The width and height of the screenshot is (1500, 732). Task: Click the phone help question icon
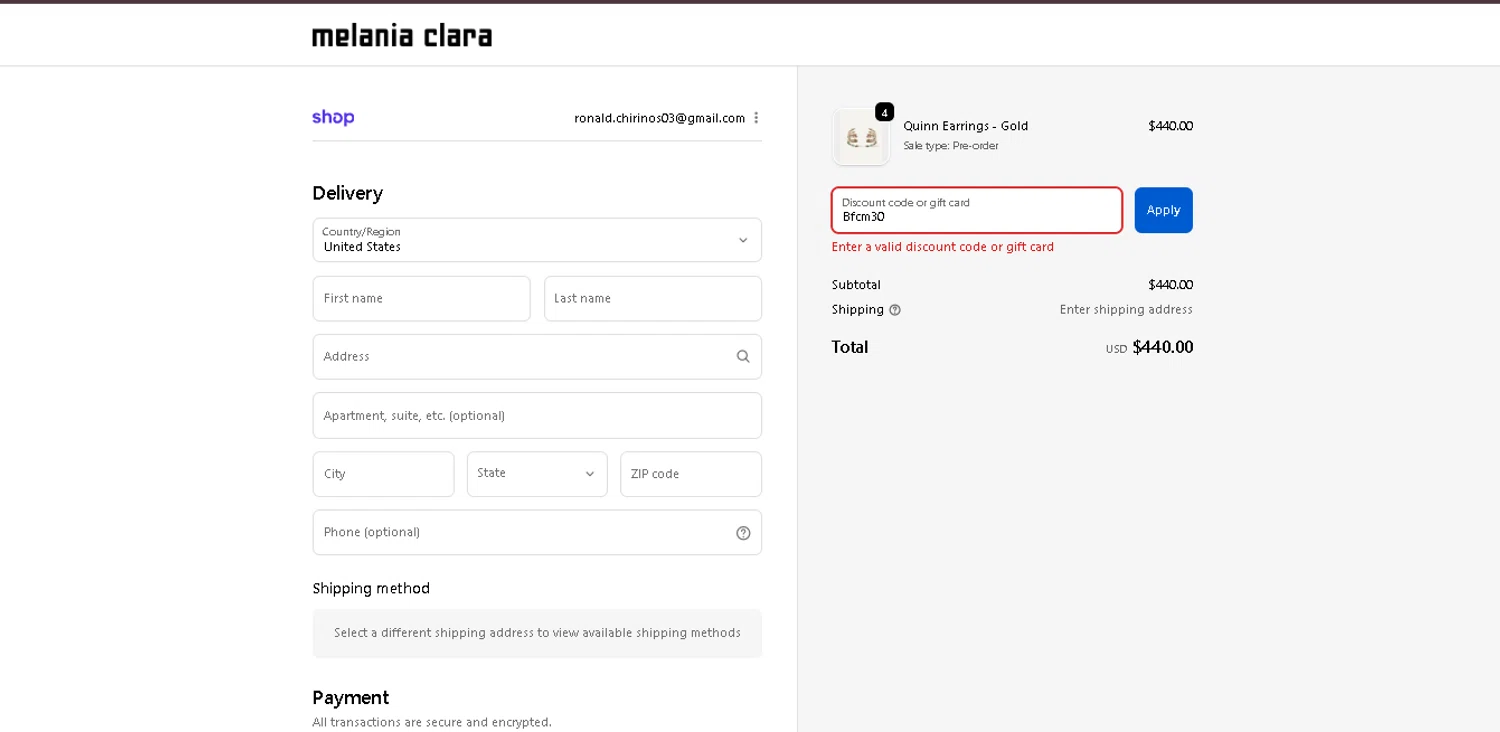click(743, 533)
